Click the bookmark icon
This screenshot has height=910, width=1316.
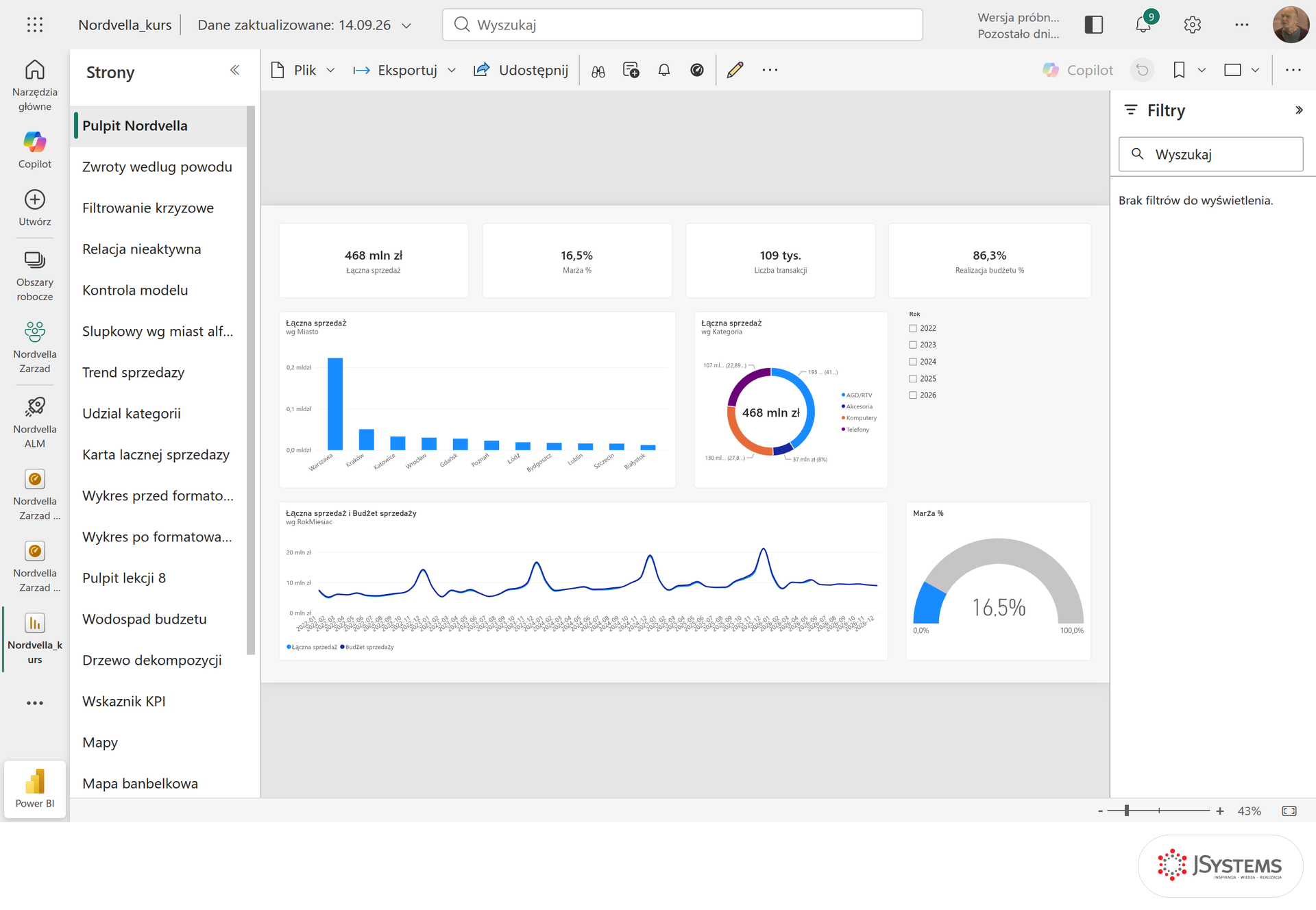pyautogui.click(x=1179, y=70)
